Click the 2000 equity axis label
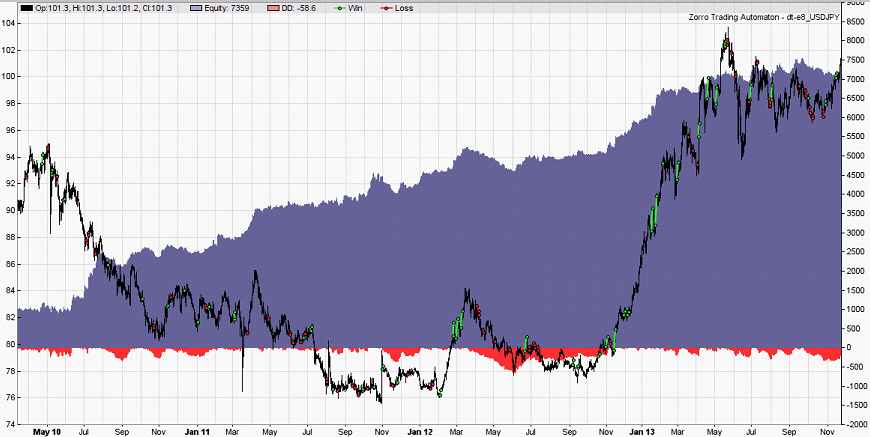This screenshot has width=870, height=437. coord(855,271)
